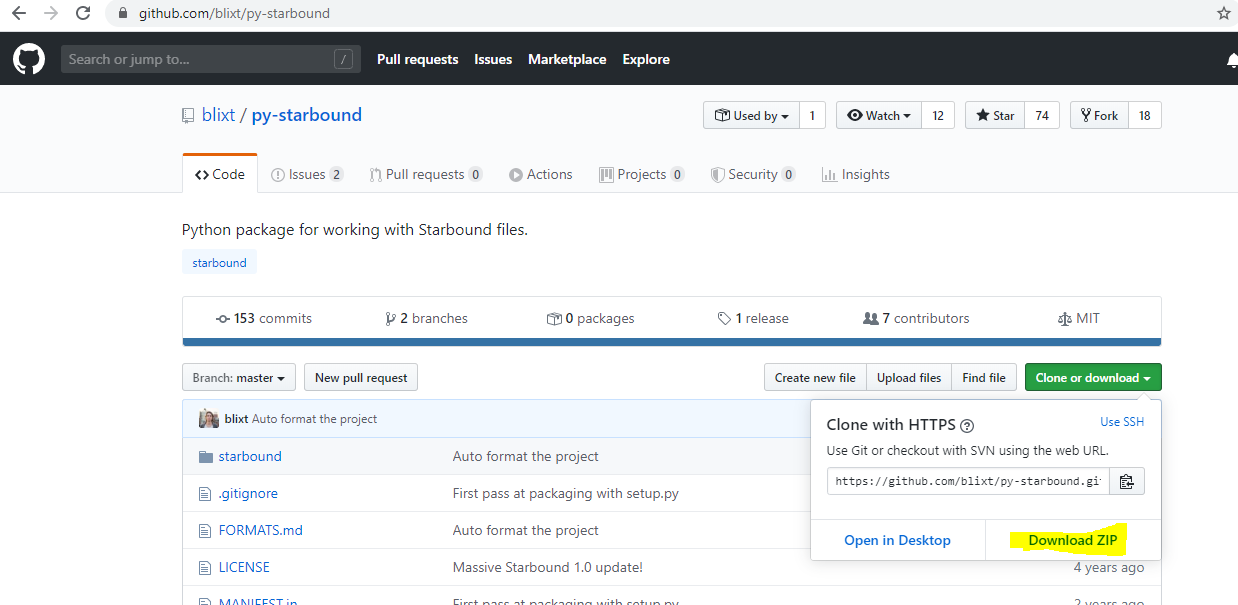Open the latest commit 'Auto format the project'
The width and height of the screenshot is (1238, 605).
314,419
